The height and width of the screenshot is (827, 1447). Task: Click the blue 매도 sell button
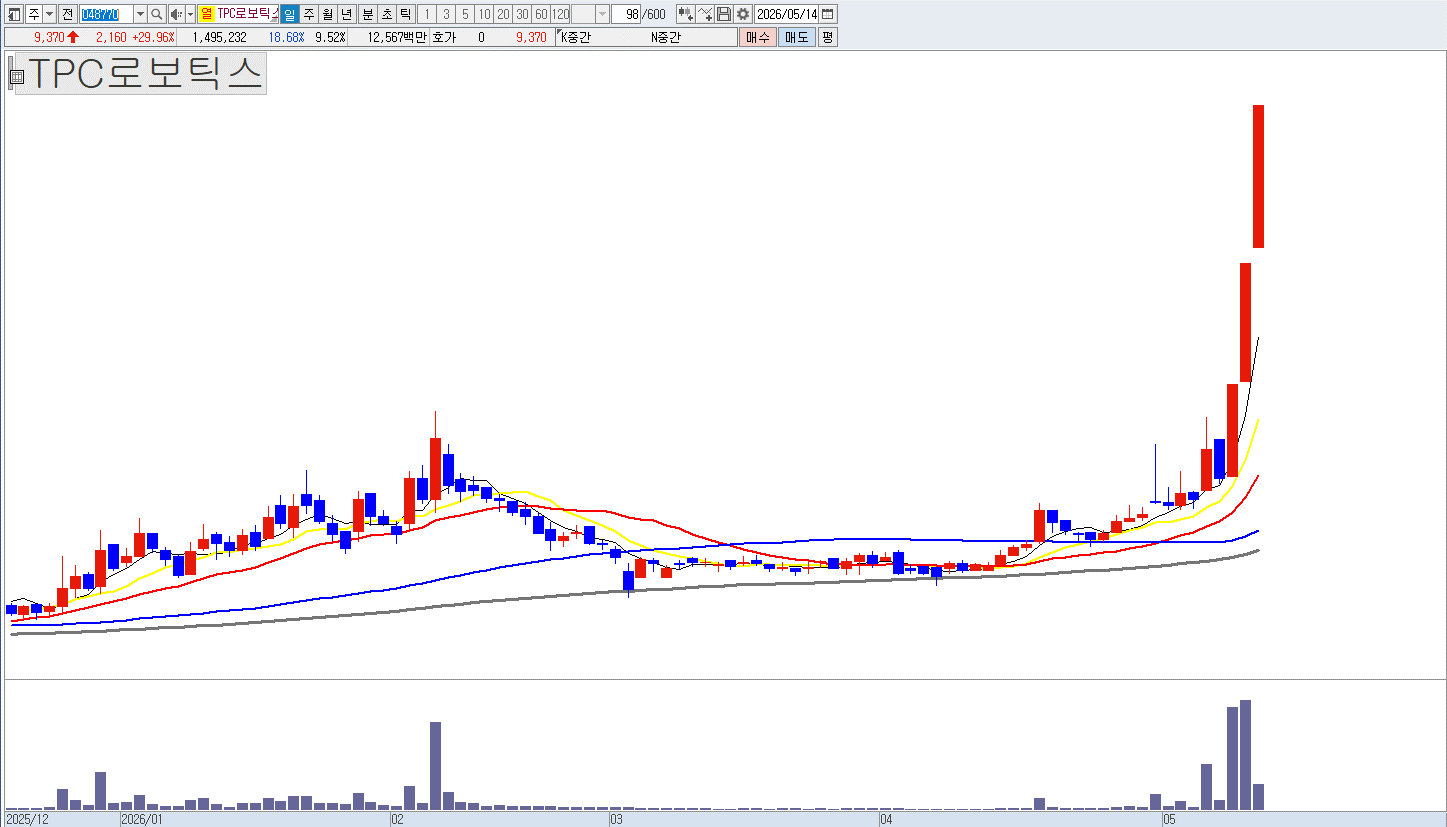[797, 37]
